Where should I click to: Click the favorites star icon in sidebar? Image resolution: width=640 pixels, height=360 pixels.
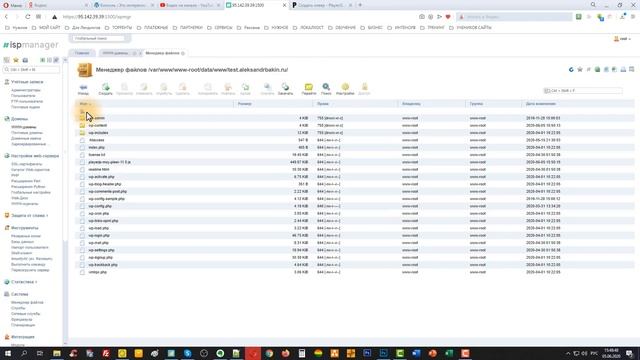pyautogui.click(x=16, y=60)
